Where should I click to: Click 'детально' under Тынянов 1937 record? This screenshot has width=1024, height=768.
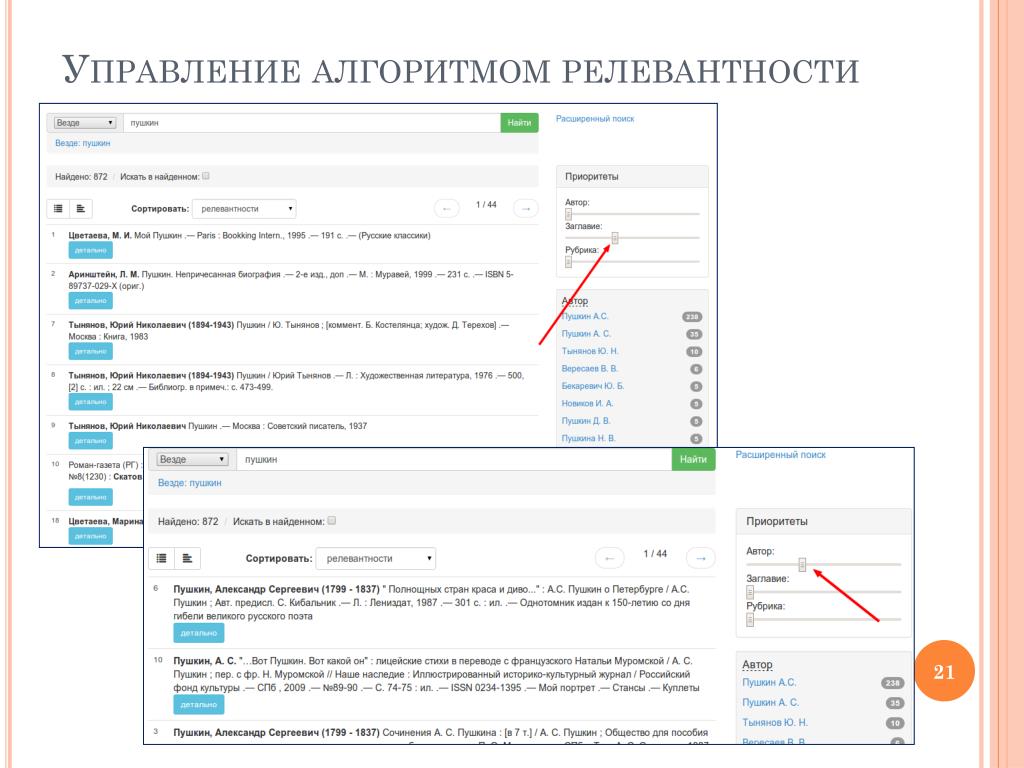tap(91, 441)
